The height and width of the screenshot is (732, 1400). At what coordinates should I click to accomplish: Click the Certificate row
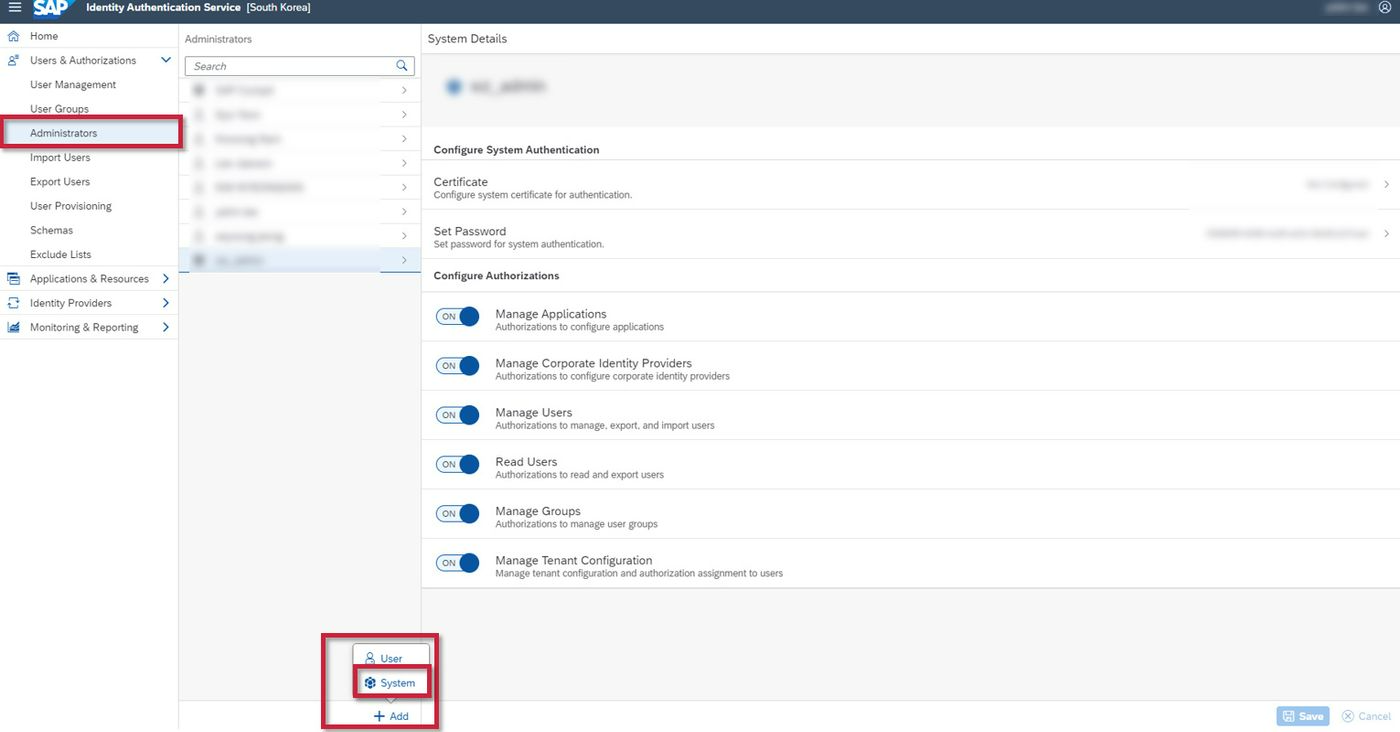(910, 185)
